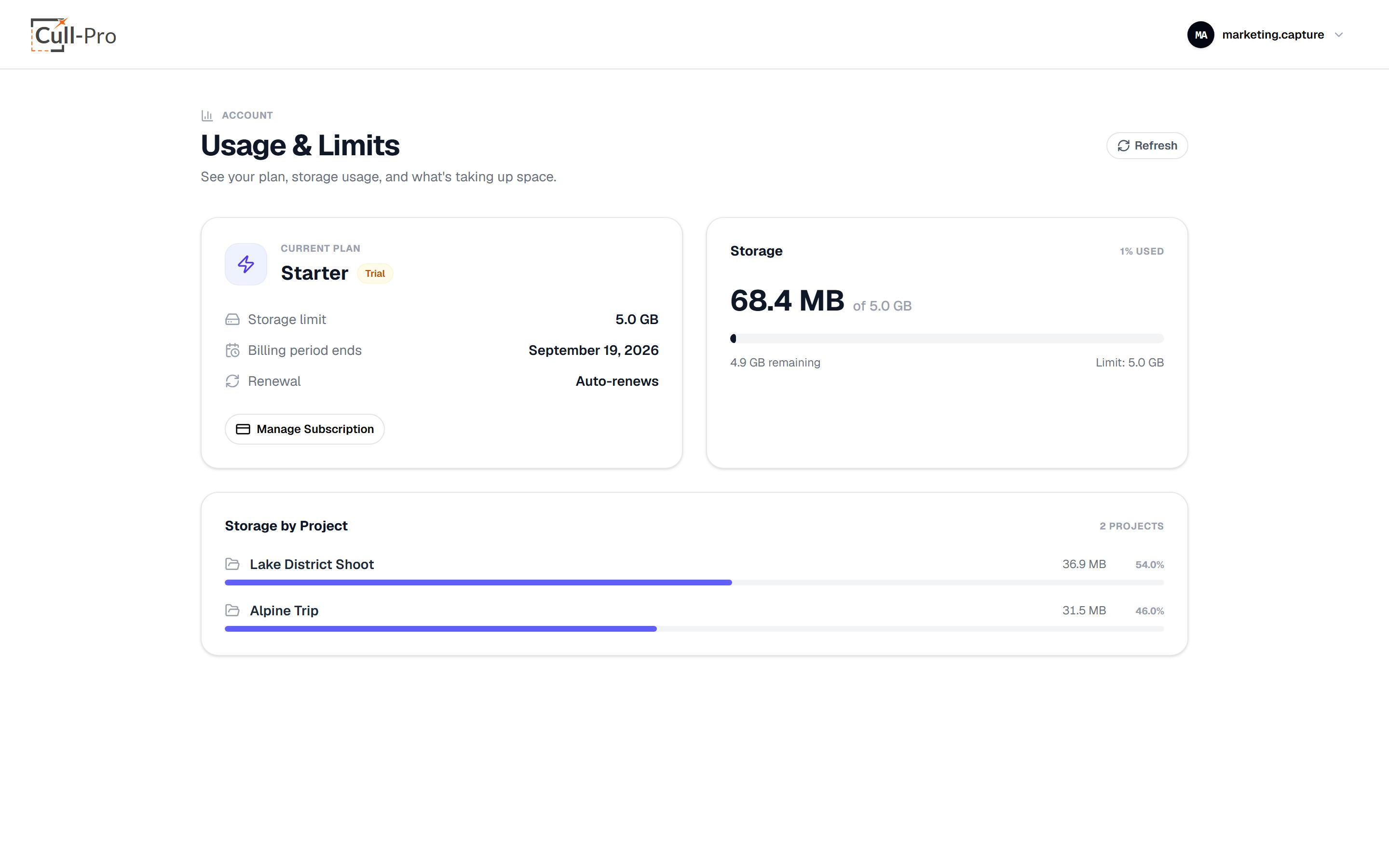The width and height of the screenshot is (1389, 868).
Task: Click the 68.4 MB storage progress bar
Action: click(946, 339)
